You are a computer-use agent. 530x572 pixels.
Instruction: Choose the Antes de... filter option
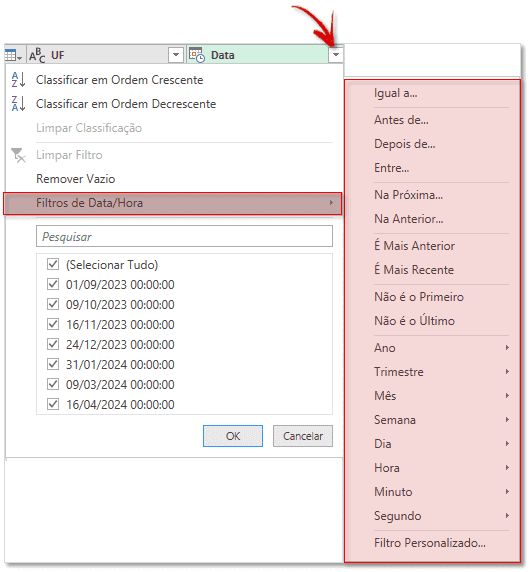[x=401, y=120]
